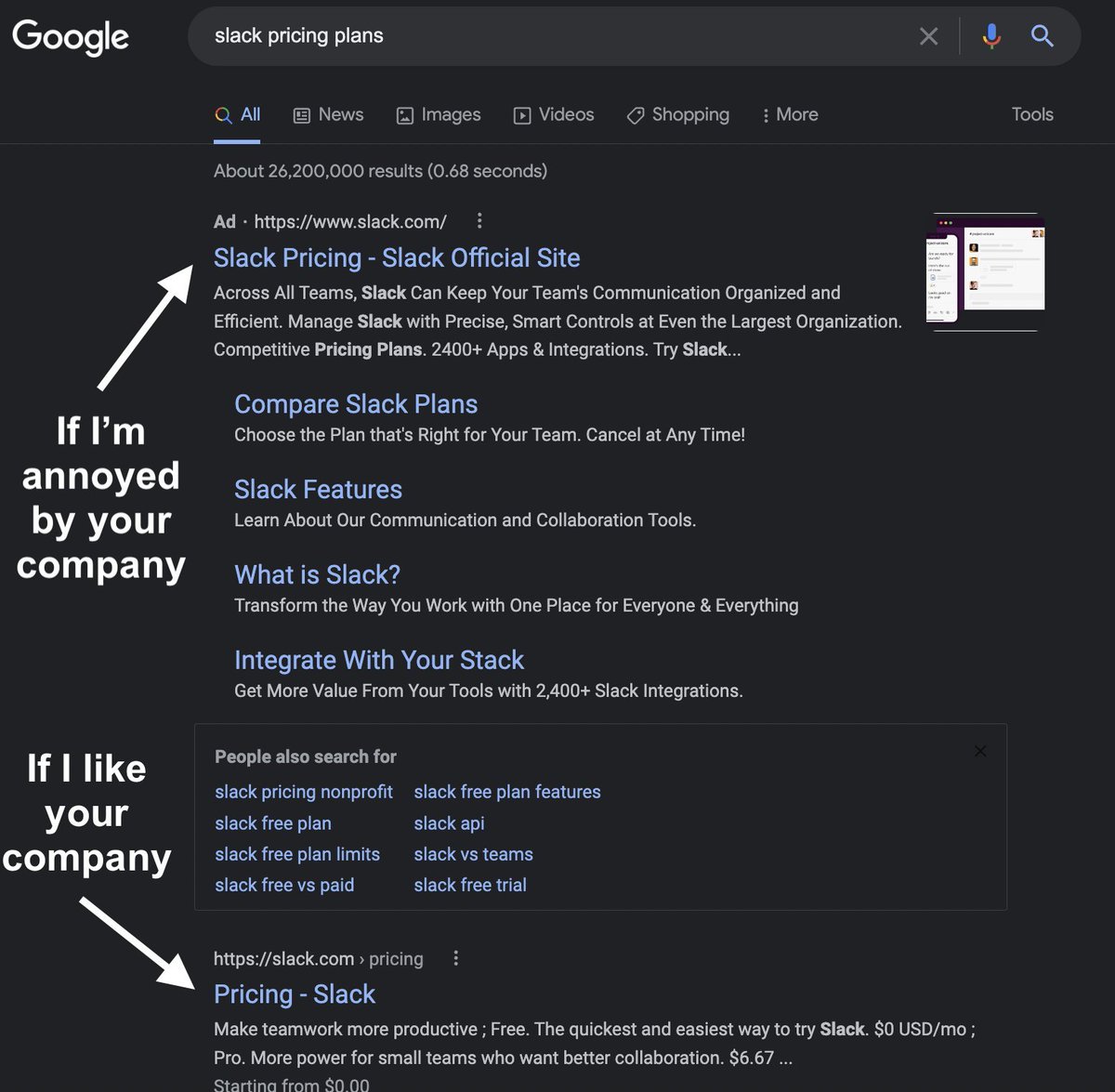Search for slack pricing nonprofit

pyautogui.click(x=304, y=792)
